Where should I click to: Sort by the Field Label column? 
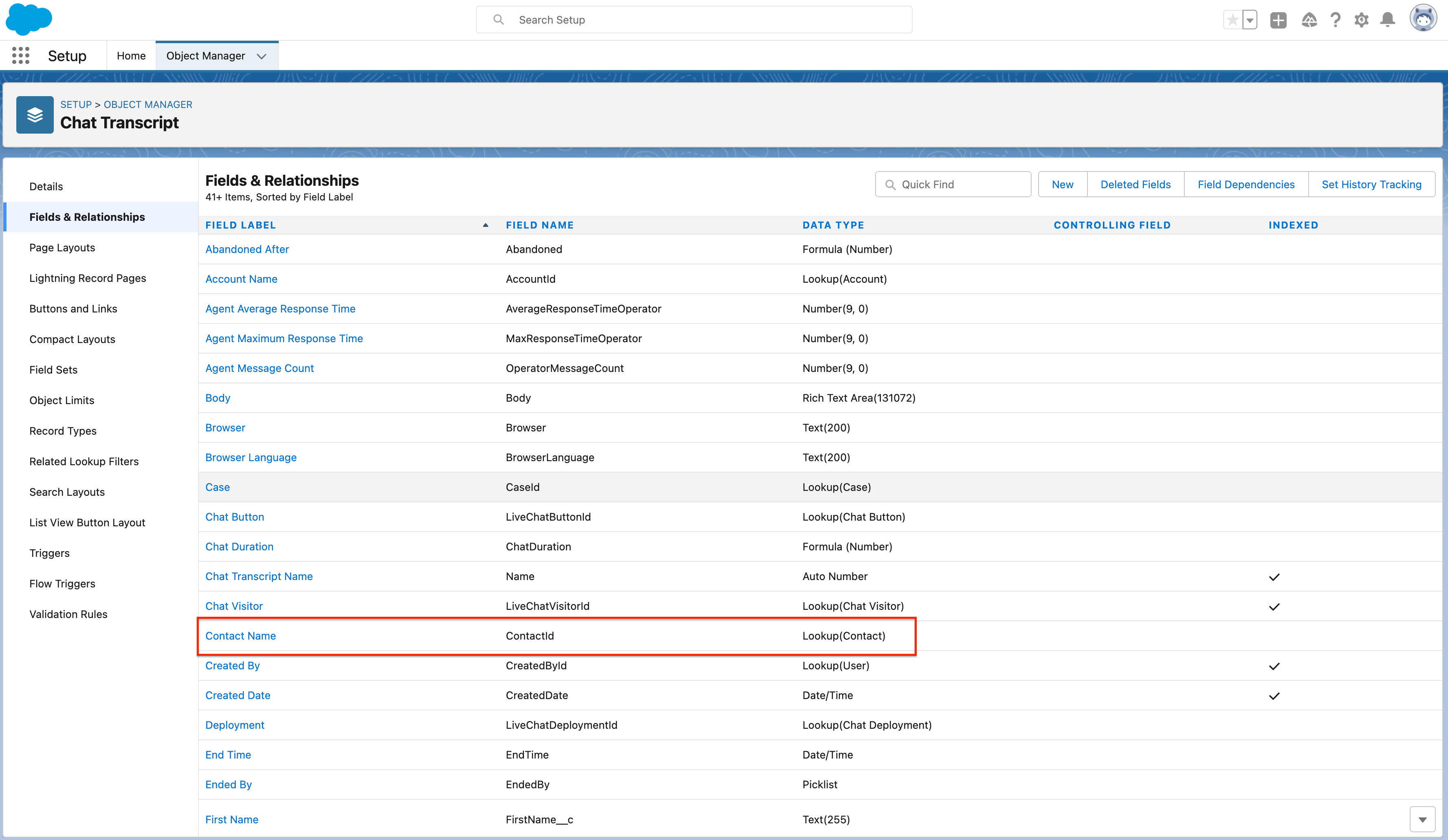click(241, 225)
